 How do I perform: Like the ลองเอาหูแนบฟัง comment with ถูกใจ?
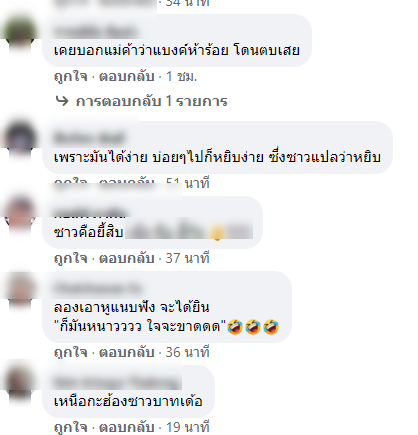click(71, 352)
